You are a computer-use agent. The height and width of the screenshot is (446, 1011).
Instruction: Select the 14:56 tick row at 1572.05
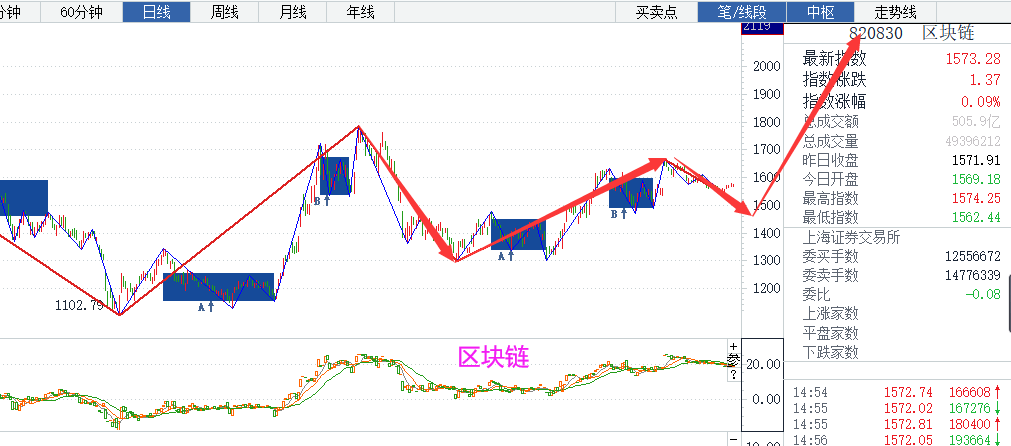pyautogui.click(x=897, y=440)
